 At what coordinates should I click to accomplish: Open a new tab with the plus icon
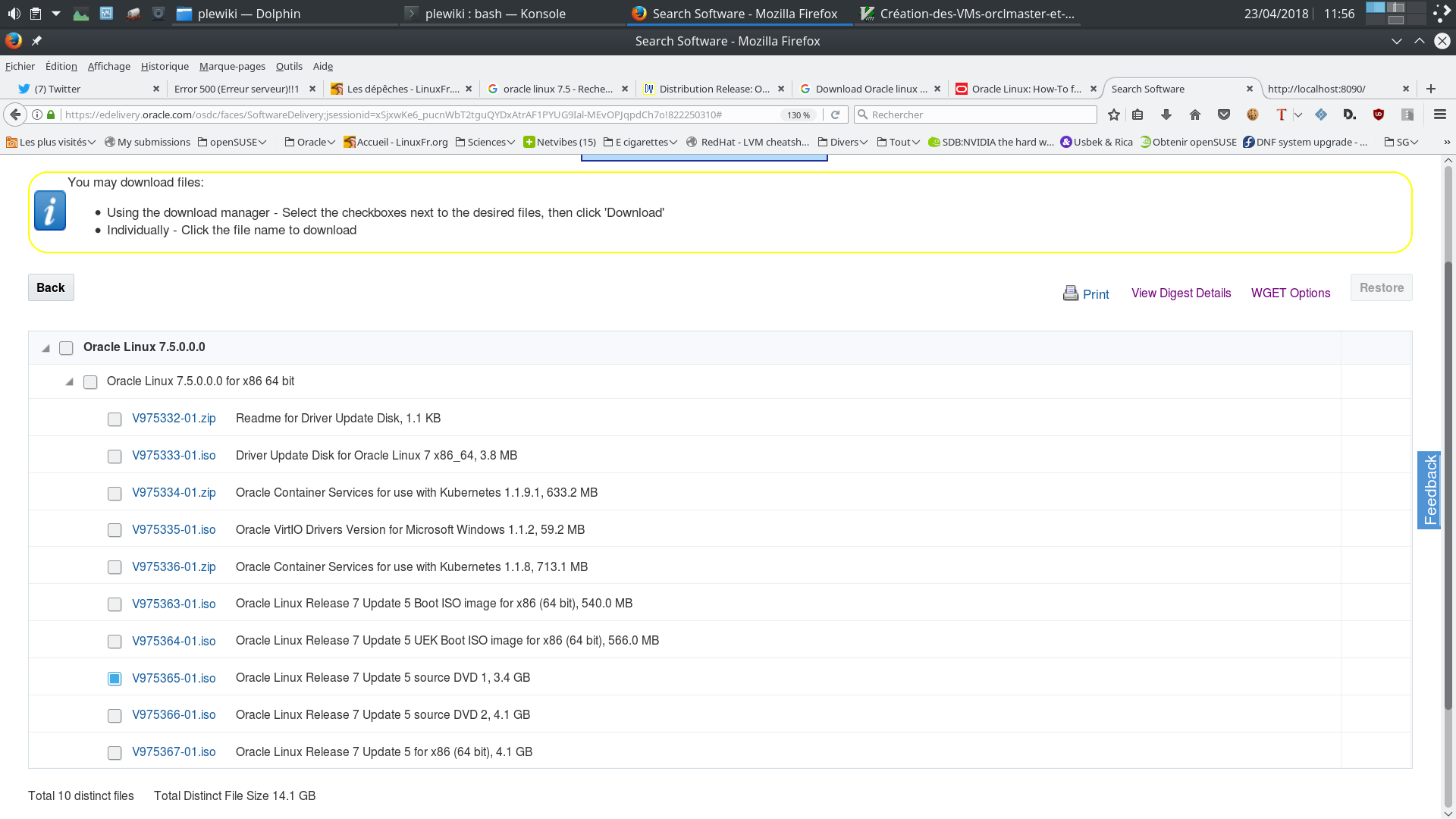coord(1431,89)
